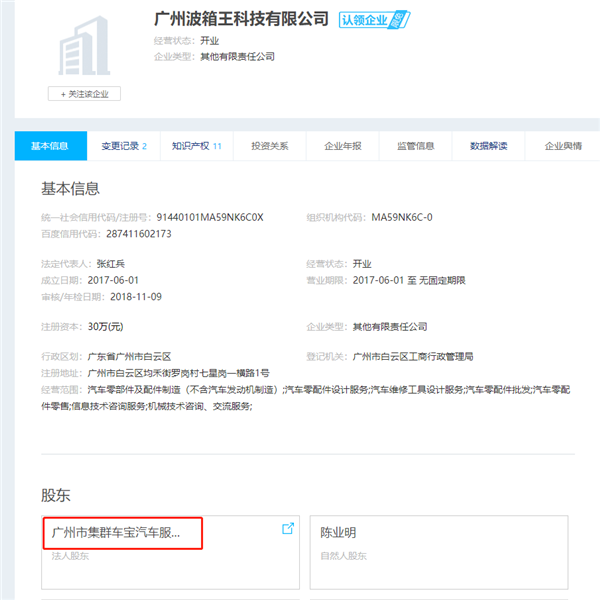Go to the 投资关系 tab

click(x=270, y=146)
